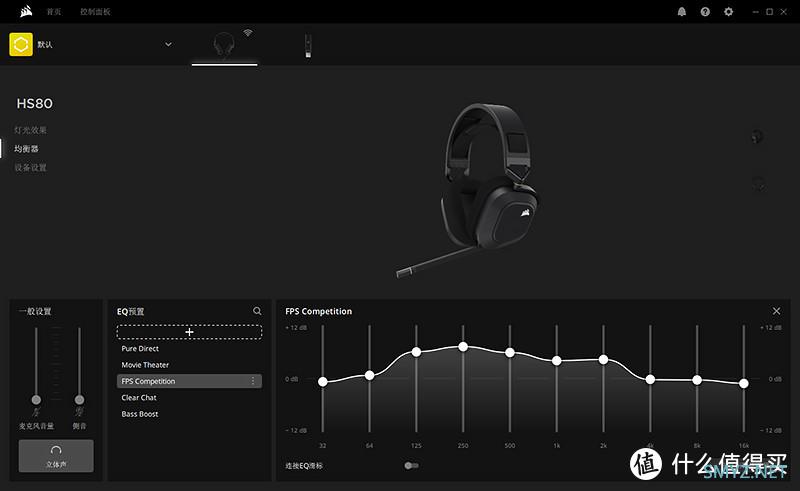The width and height of the screenshot is (800, 491).
Task: Click the 64 Hz EQ band handle
Action: 369,375
